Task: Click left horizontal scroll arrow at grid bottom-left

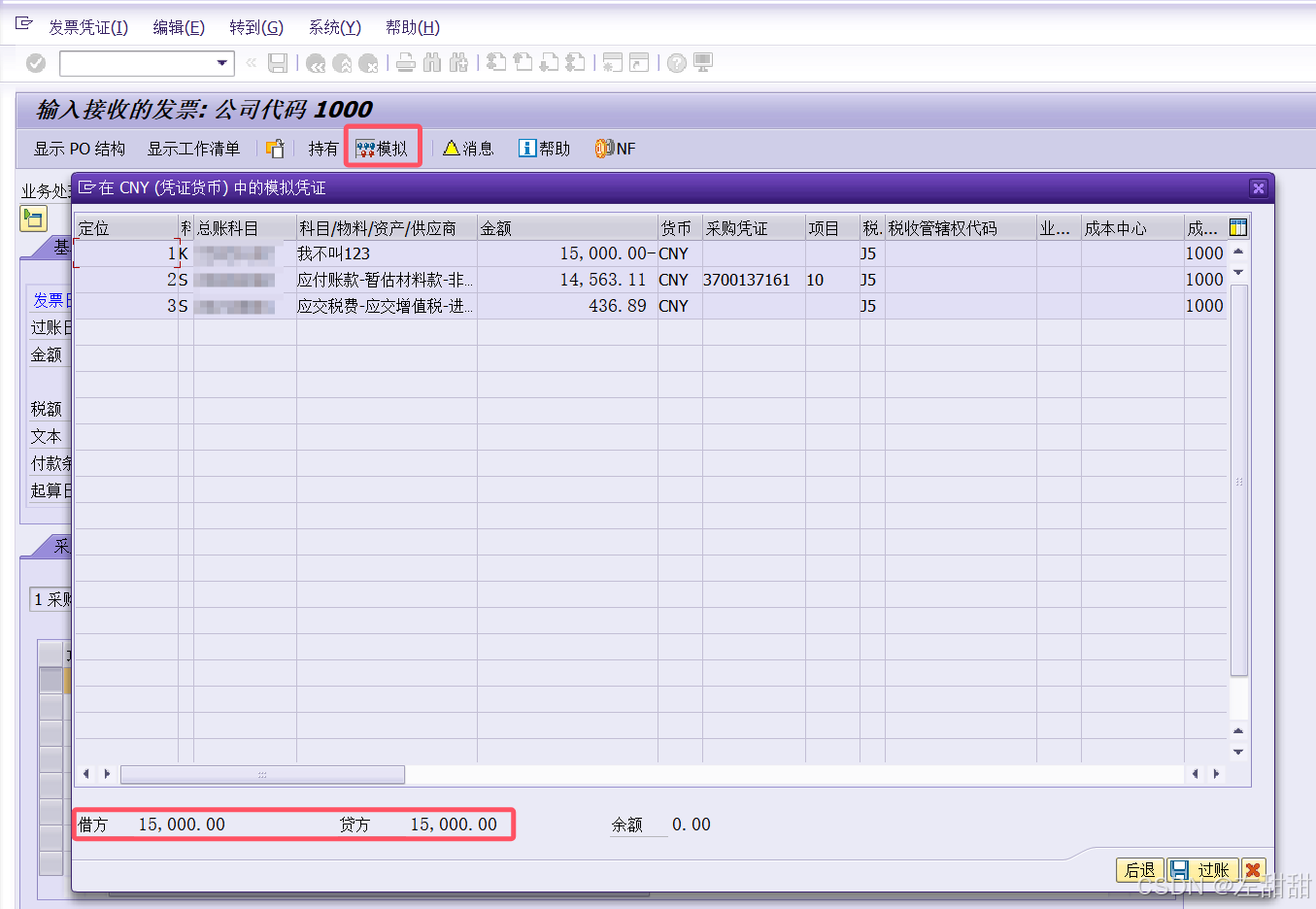Action: tap(86, 774)
